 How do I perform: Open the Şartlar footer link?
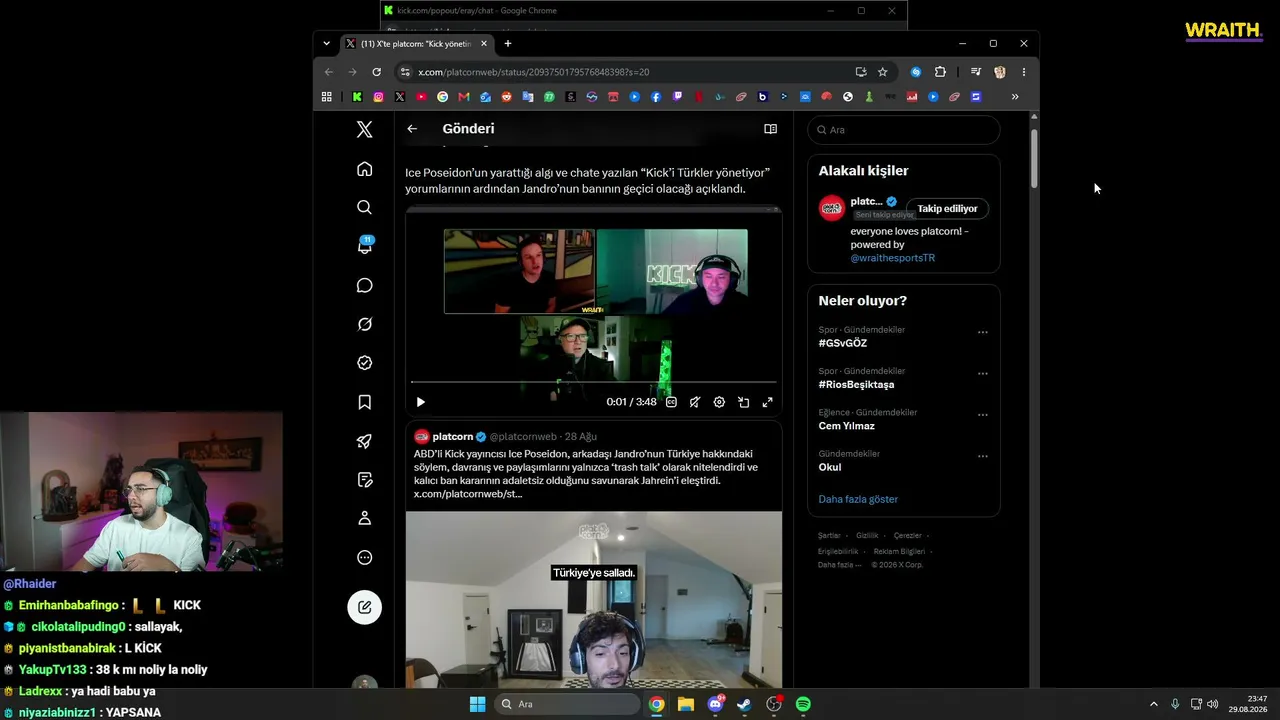(830, 536)
